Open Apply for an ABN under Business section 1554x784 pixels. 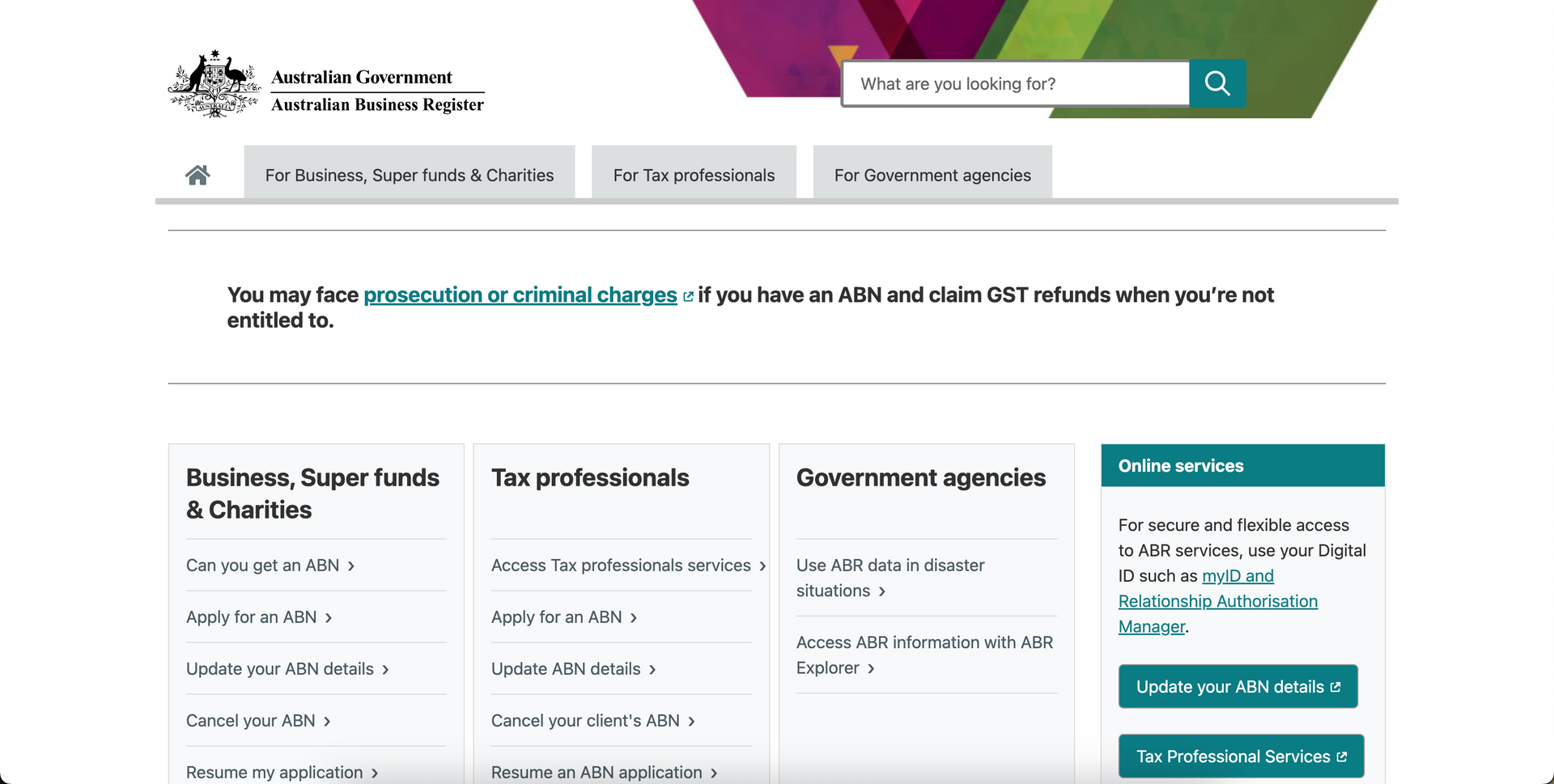coord(252,617)
